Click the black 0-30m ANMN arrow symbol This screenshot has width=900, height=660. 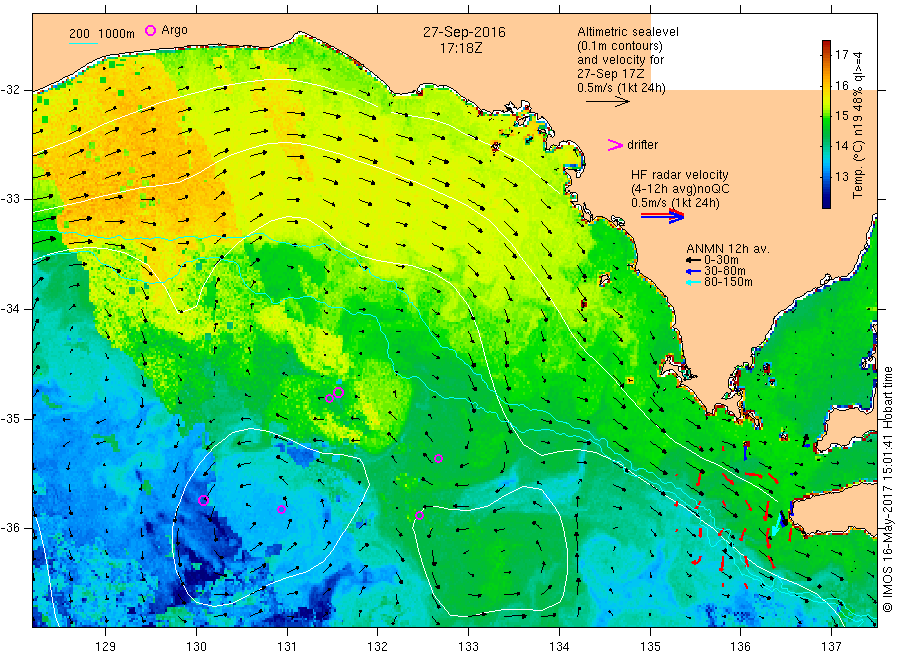(693, 260)
